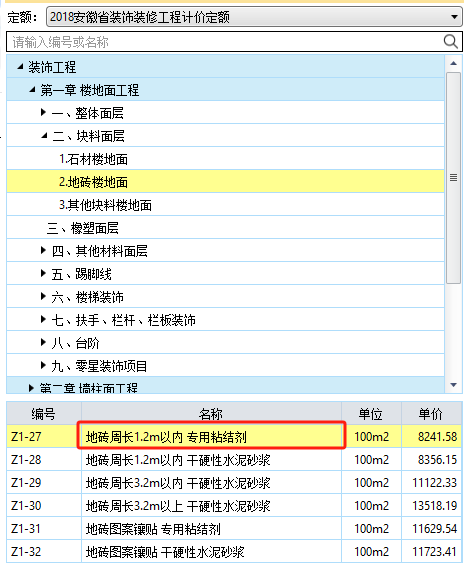Viewport: 467px width, 563px height.
Task: Expand 七、扶手、栏杆、栏板装饰 node
Action: coord(43,319)
